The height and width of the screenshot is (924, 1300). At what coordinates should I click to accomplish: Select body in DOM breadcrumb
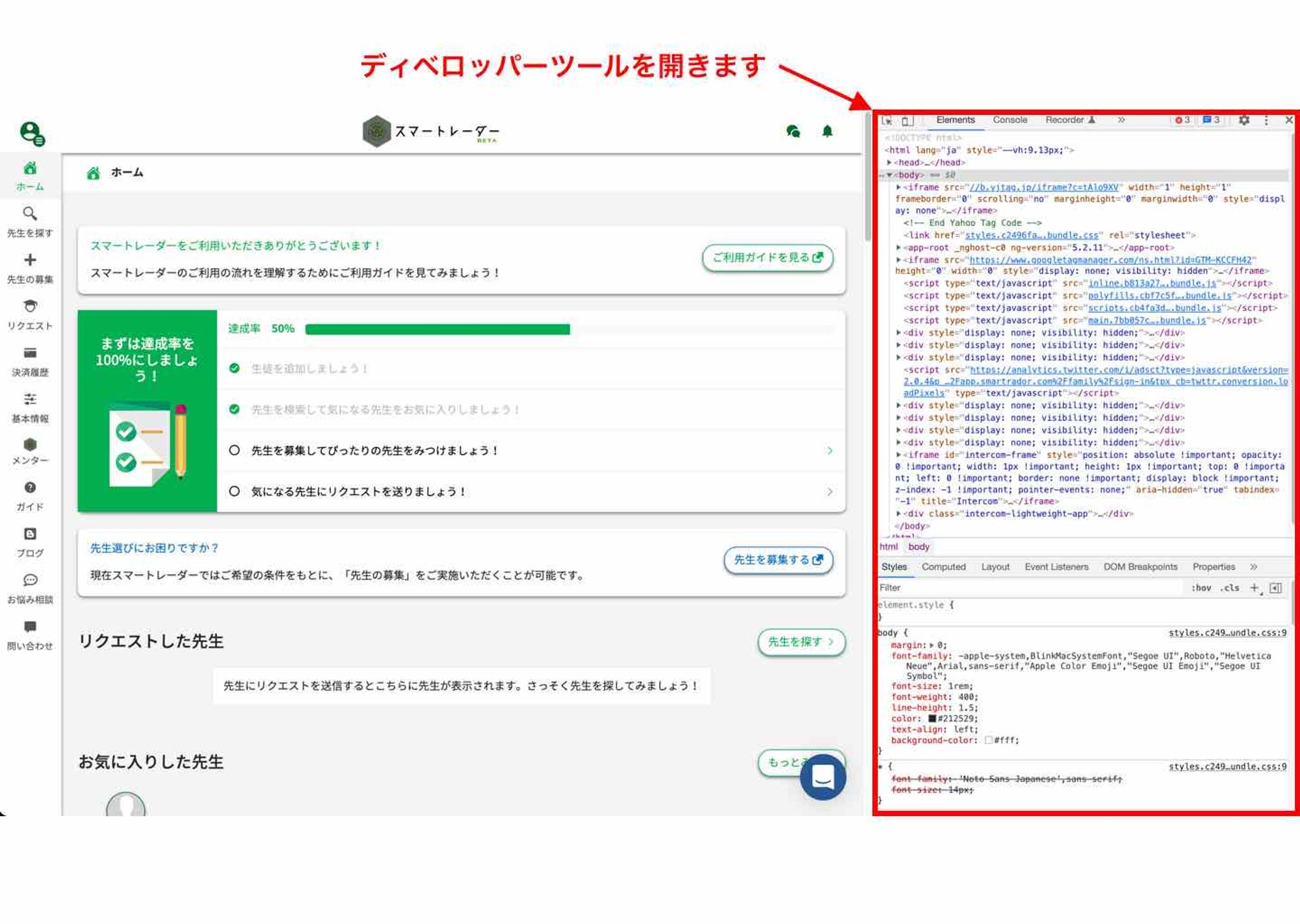[x=918, y=546]
